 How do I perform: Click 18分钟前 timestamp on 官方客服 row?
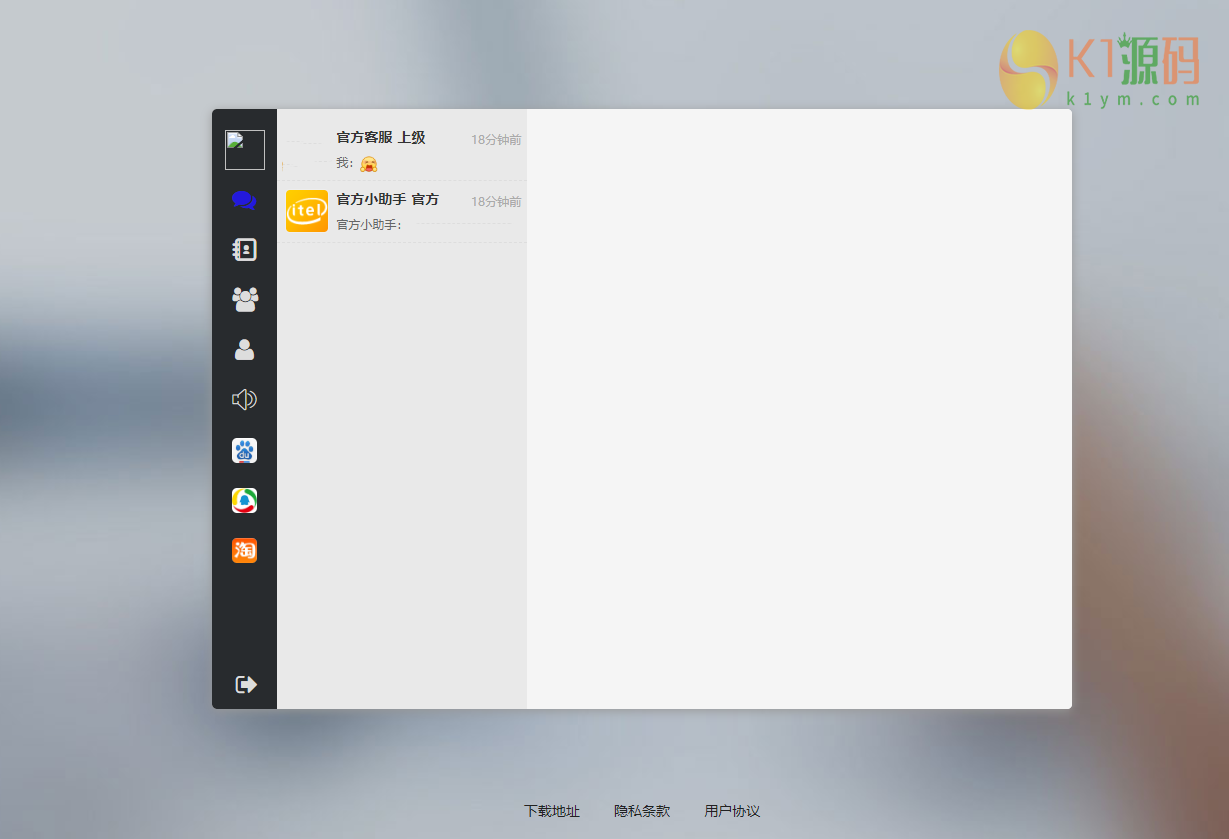(x=496, y=140)
